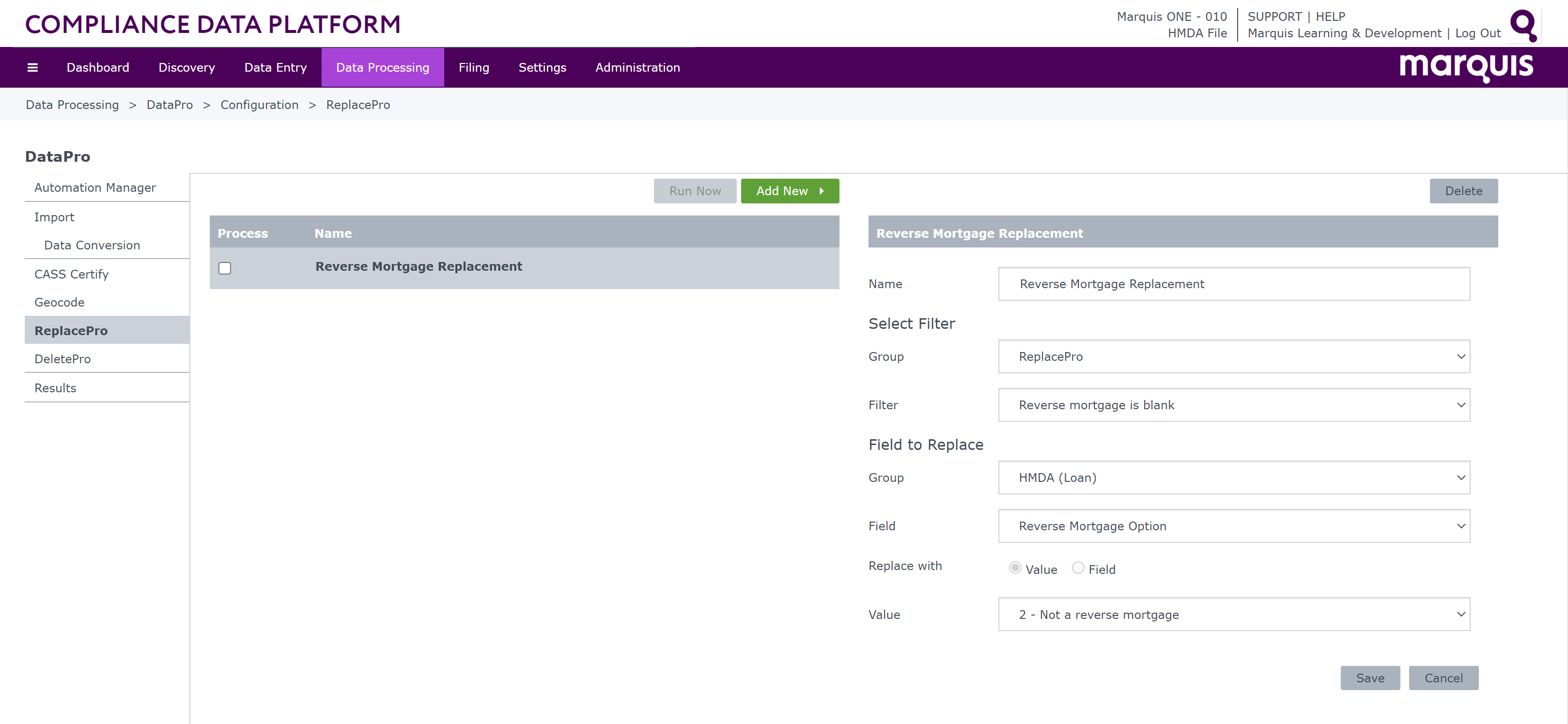Viewport: 1568px width, 724px height.
Task: Click the Marquis Q search logo icon
Action: click(x=1523, y=26)
